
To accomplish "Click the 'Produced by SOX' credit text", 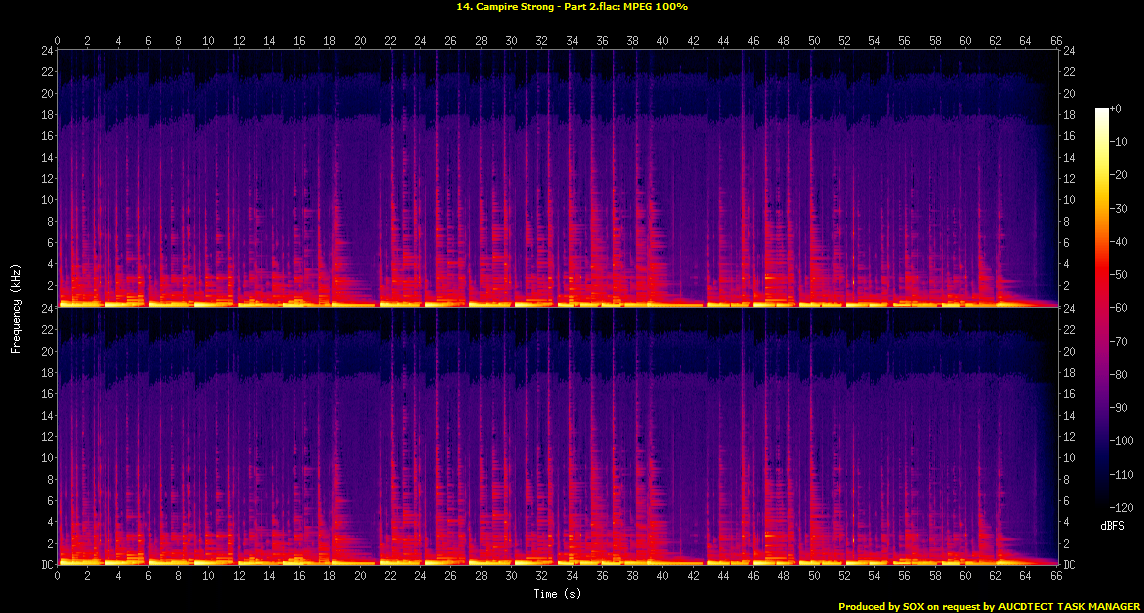I will 987,606.
